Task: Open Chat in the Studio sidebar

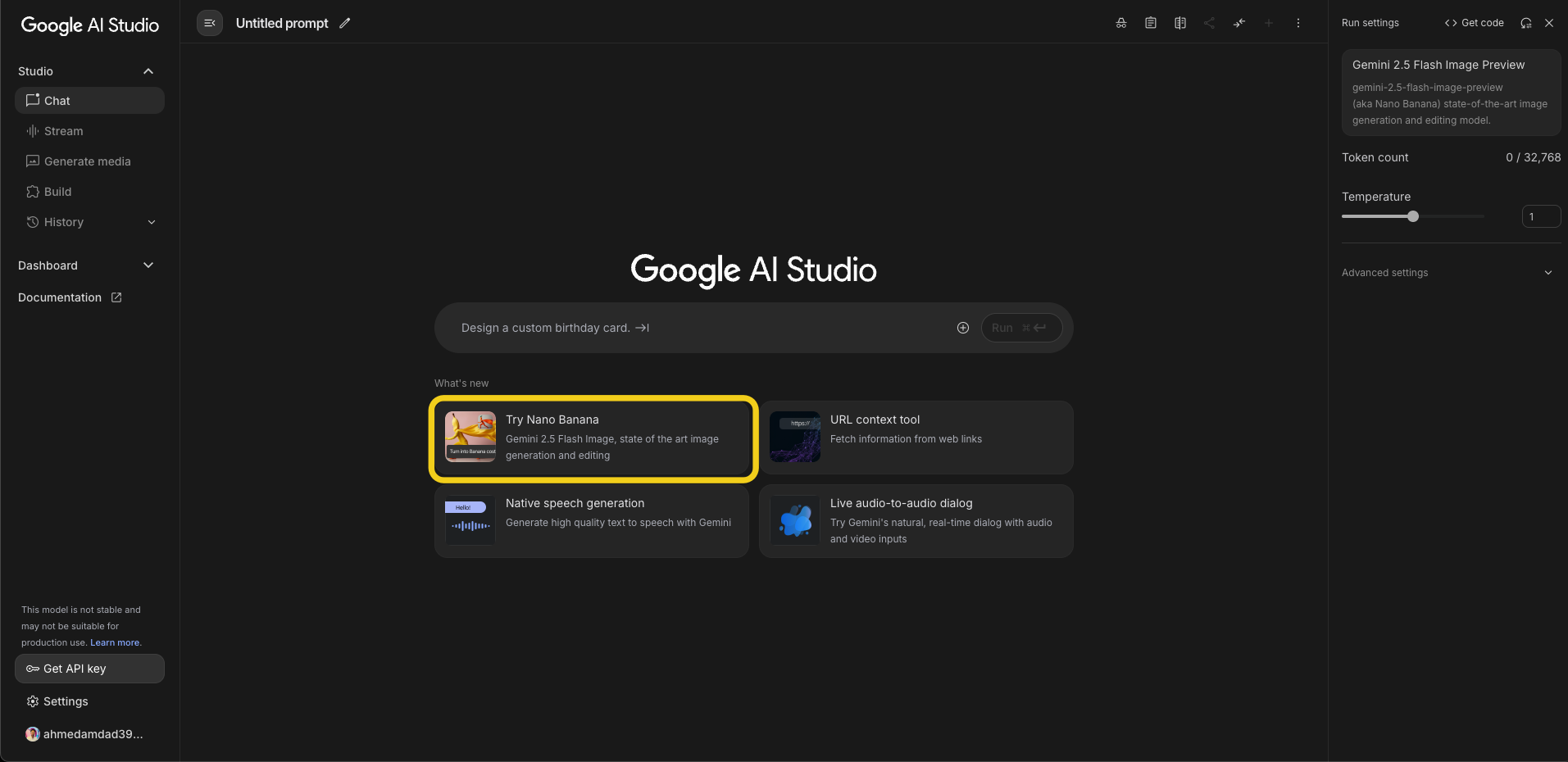Action: coord(89,101)
